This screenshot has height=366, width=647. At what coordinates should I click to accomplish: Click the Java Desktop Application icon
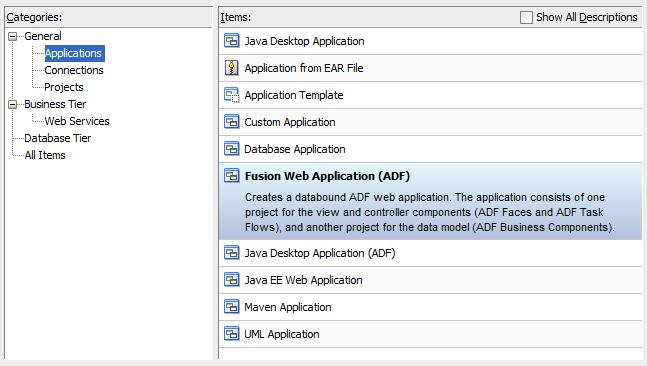tap(231, 41)
